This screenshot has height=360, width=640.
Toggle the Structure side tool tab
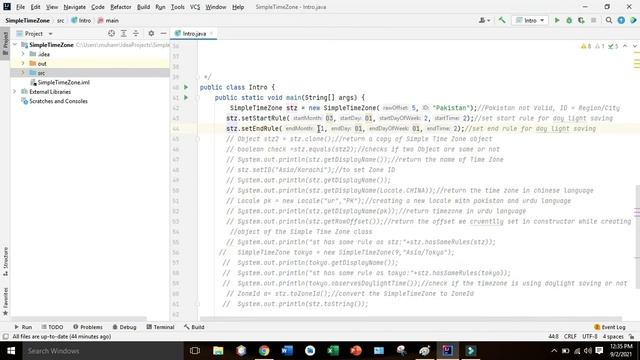click(x=5, y=261)
